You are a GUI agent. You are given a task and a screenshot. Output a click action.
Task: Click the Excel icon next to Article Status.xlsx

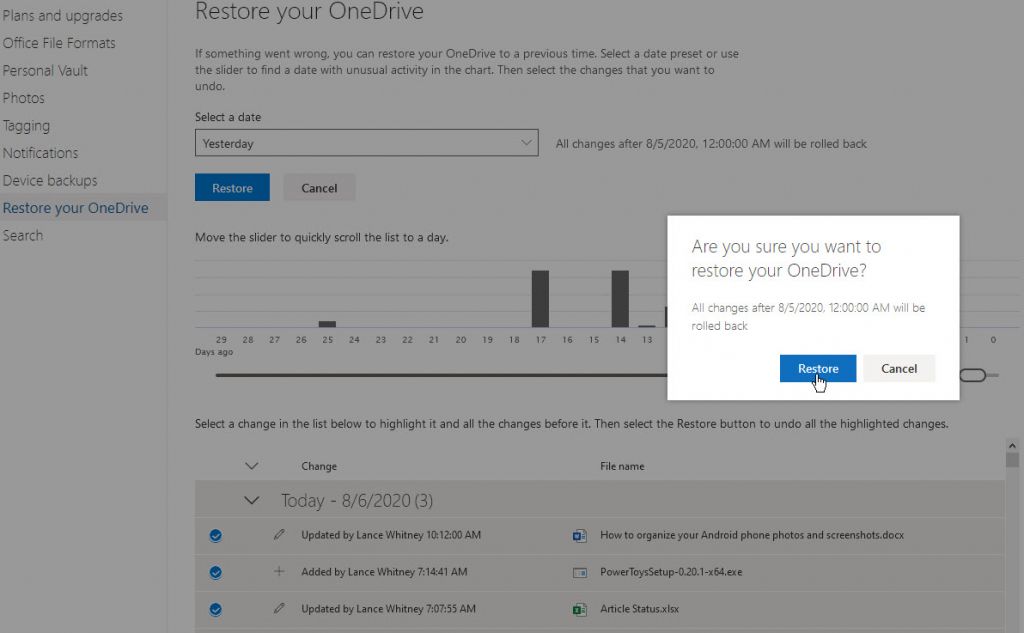click(580, 609)
